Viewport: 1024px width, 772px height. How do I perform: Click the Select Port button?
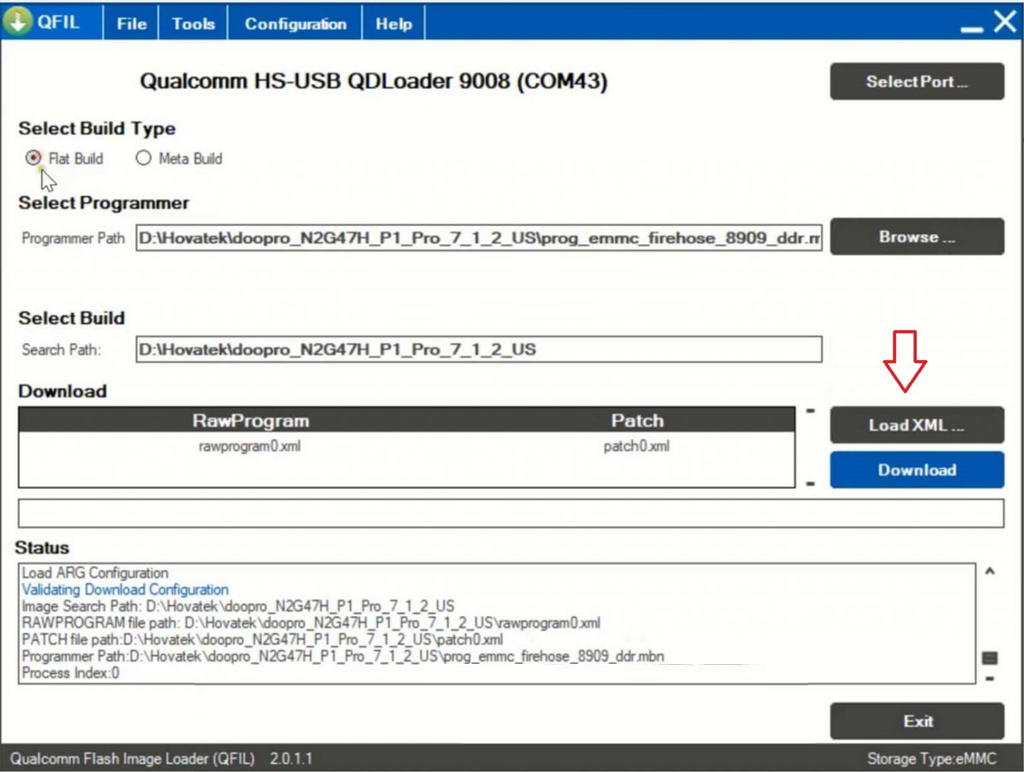pyautogui.click(x=916, y=82)
